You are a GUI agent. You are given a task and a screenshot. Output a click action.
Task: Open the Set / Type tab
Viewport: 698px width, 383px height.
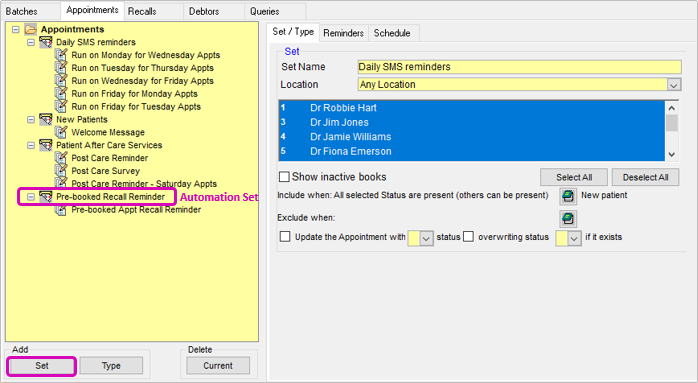coord(293,32)
